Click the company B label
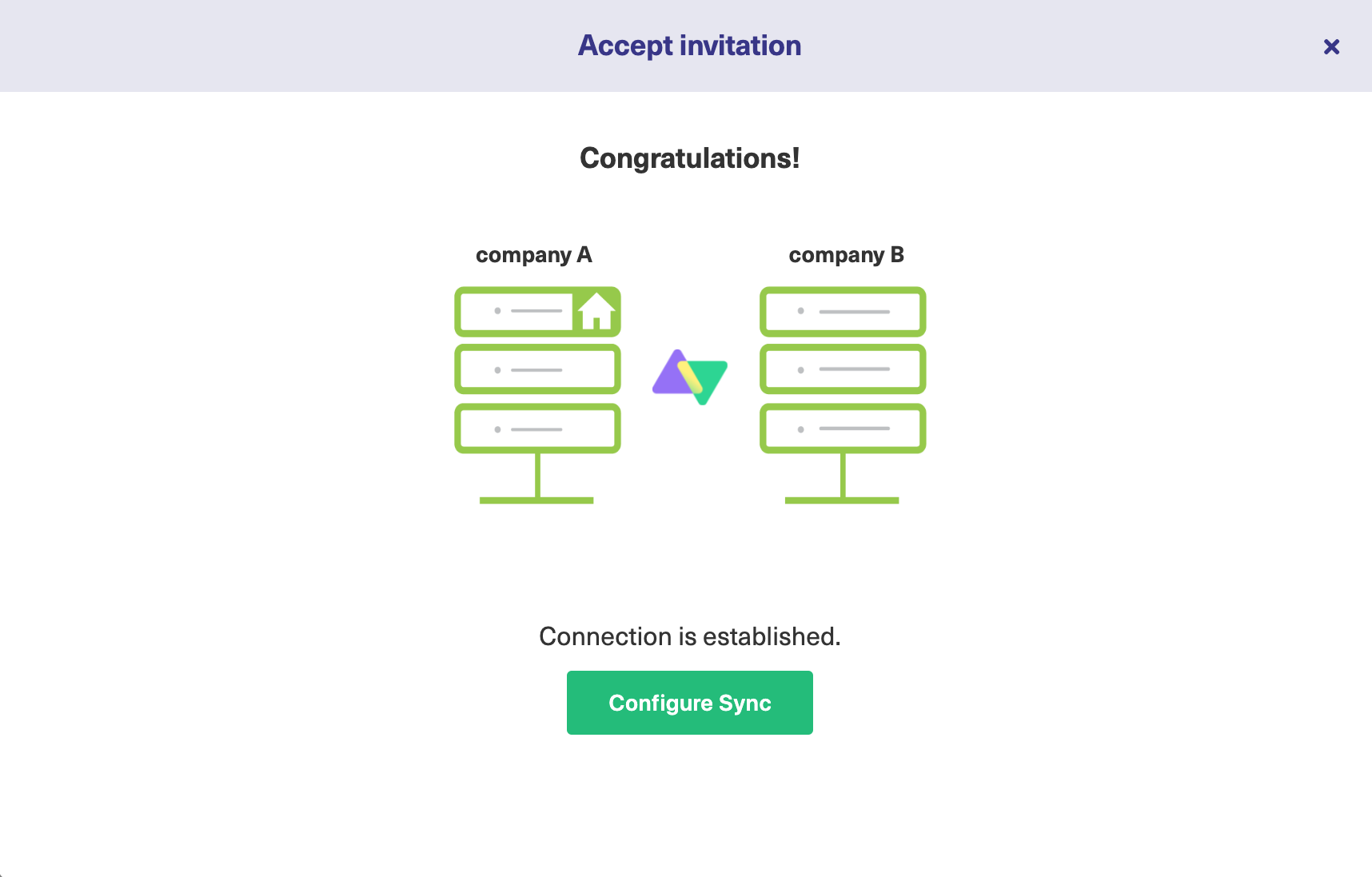The height and width of the screenshot is (877, 1372). click(846, 255)
